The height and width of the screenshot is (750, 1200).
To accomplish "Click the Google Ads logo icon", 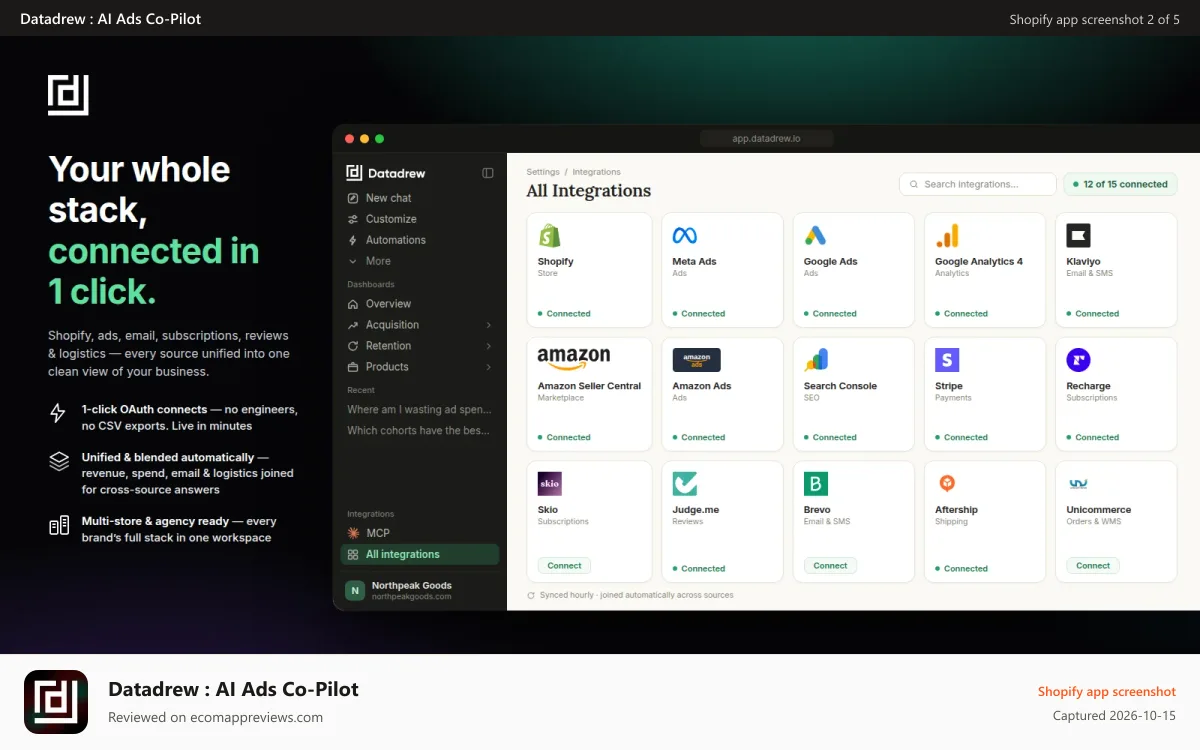I will coord(815,236).
